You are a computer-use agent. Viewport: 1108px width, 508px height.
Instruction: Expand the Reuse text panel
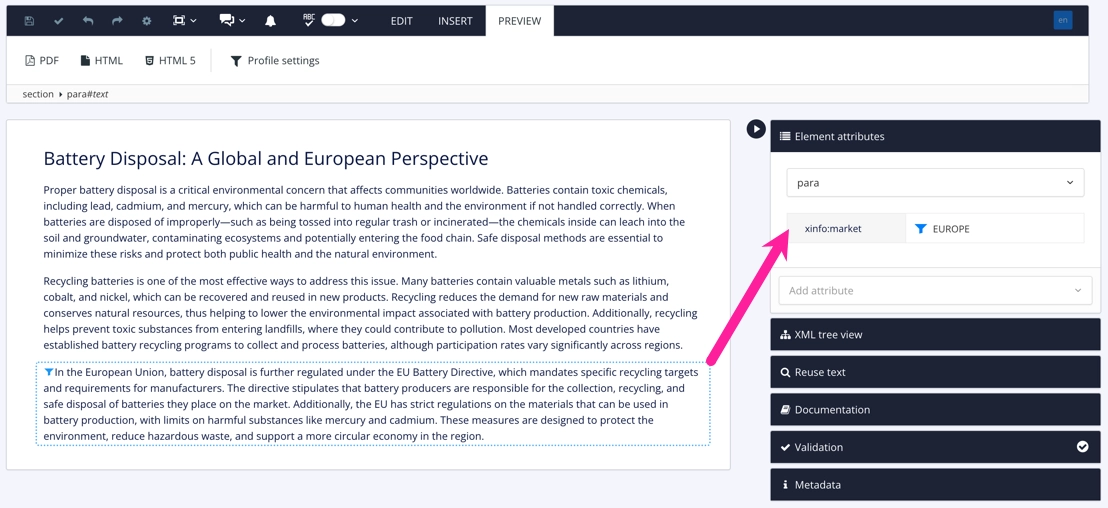(x=936, y=372)
